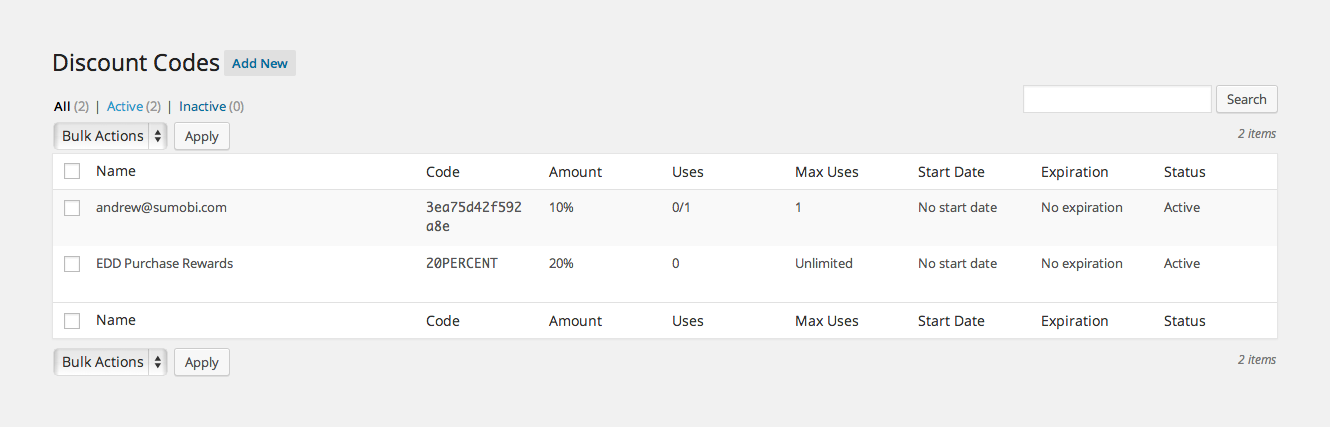Screen dimensions: 1330x427
Task: Open the top Bulk Actions dropdown
Action: point(110,136)
